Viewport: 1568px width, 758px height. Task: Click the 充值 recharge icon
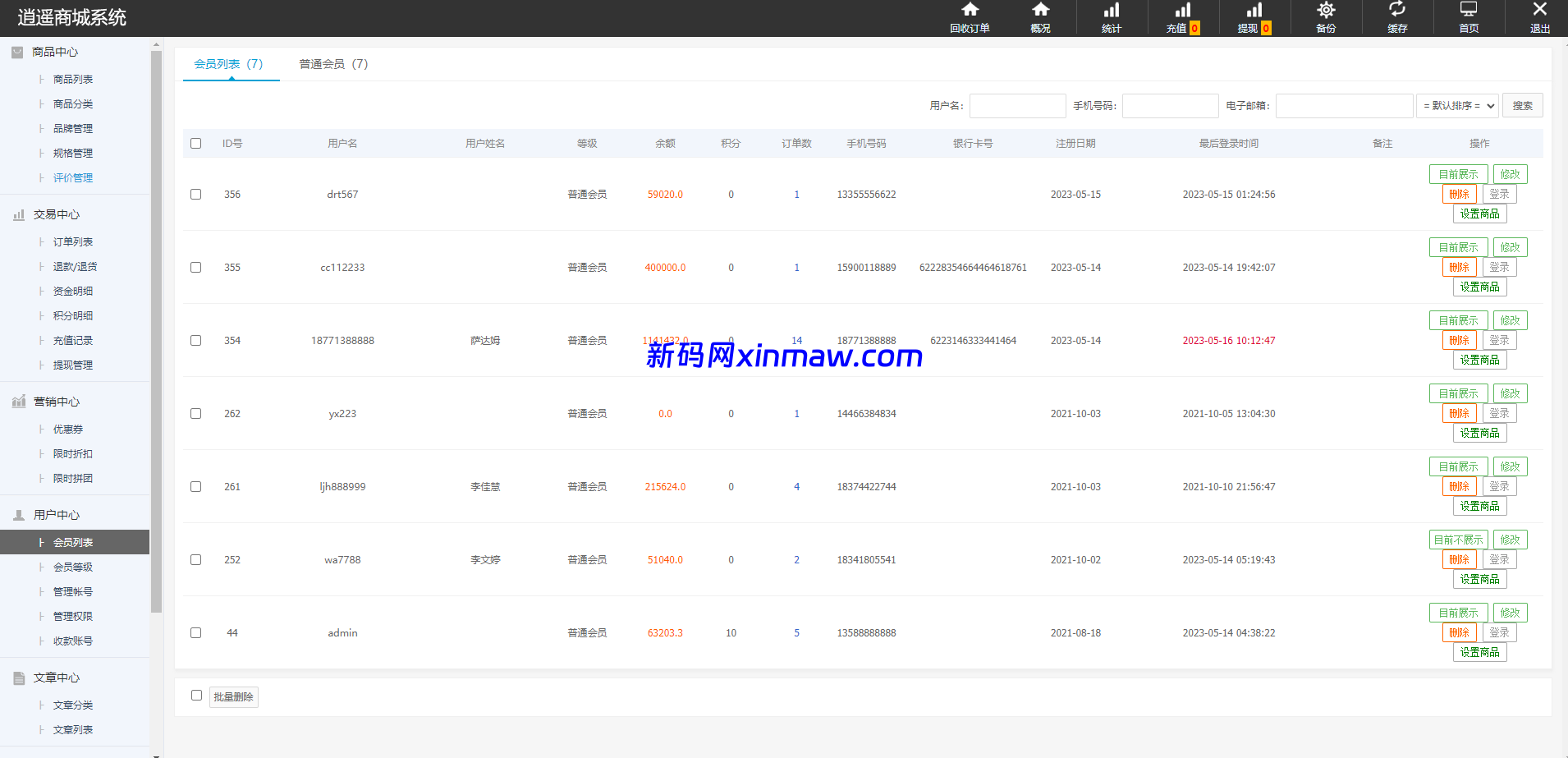1182,11
